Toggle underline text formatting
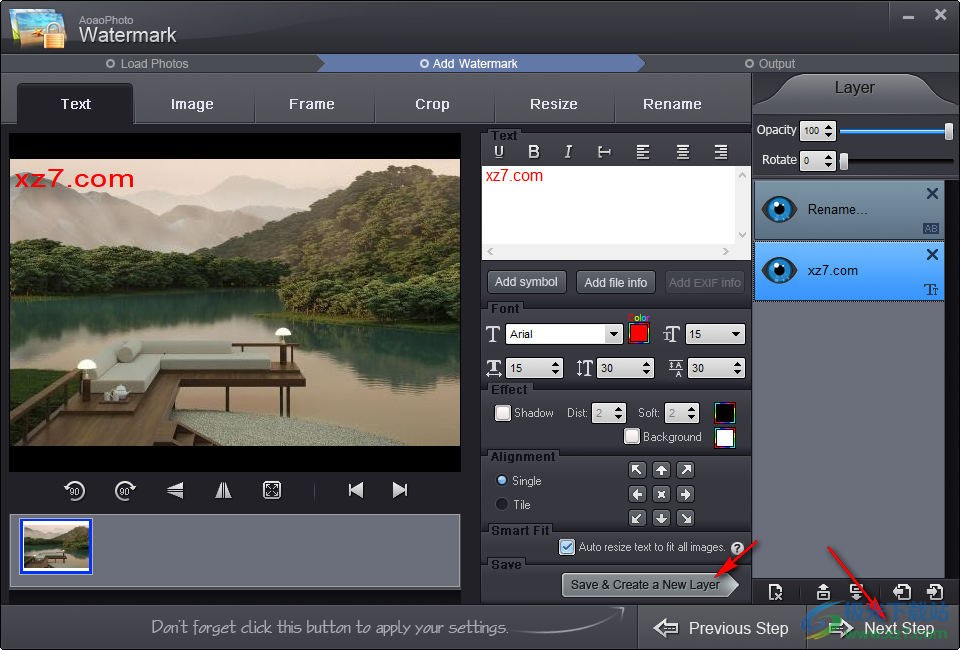The width and height of the screenshot is (960, 650). (x=499, y=152)
